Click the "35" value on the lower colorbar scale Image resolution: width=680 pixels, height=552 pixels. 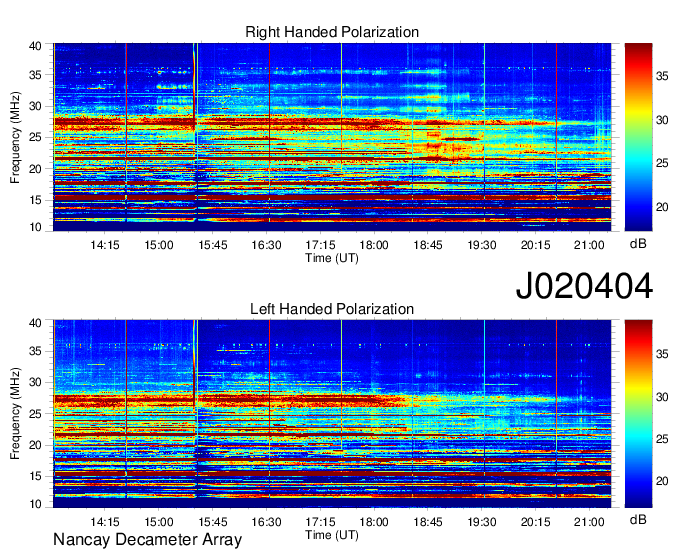point(662,354)
